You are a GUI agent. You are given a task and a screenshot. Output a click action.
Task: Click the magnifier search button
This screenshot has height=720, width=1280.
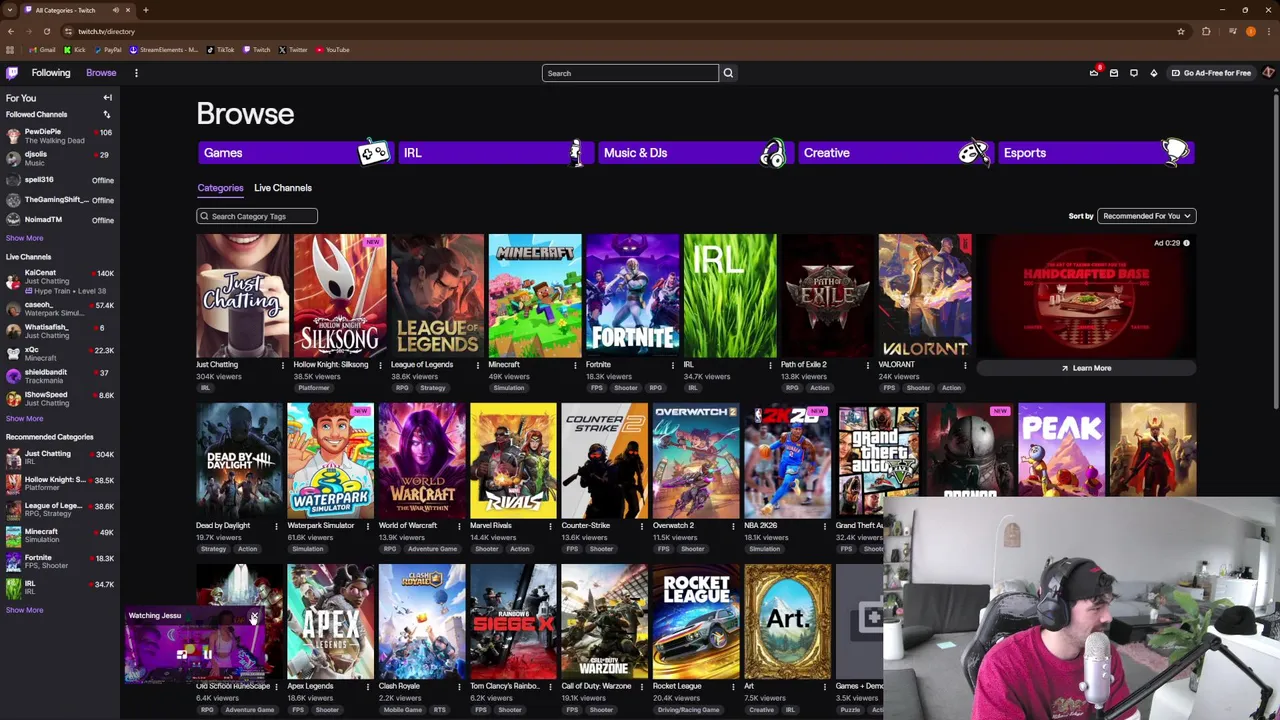pos(728,73)
